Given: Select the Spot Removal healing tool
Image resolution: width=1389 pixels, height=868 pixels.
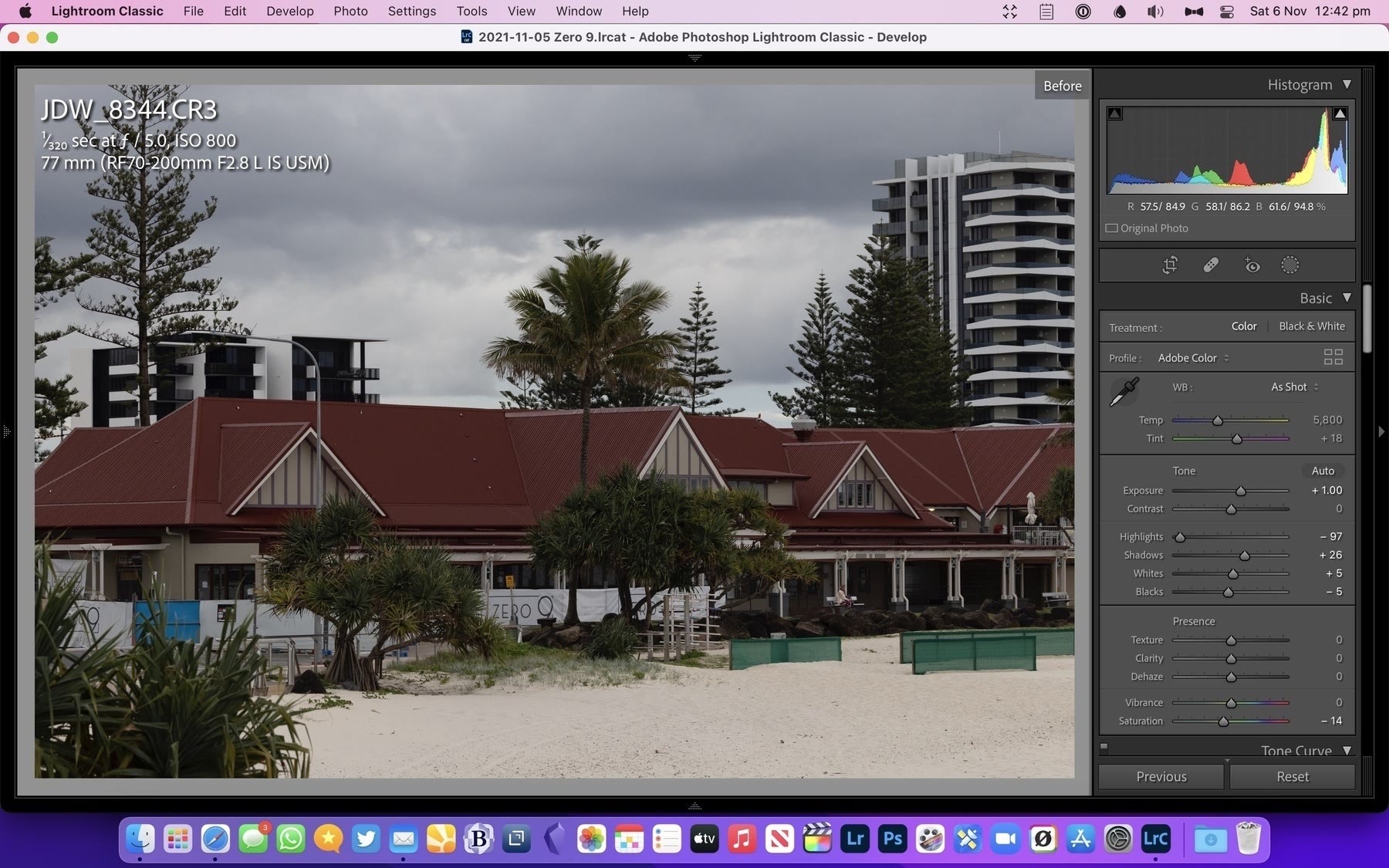Looking at the screenshot, I should click(1211, 265).
